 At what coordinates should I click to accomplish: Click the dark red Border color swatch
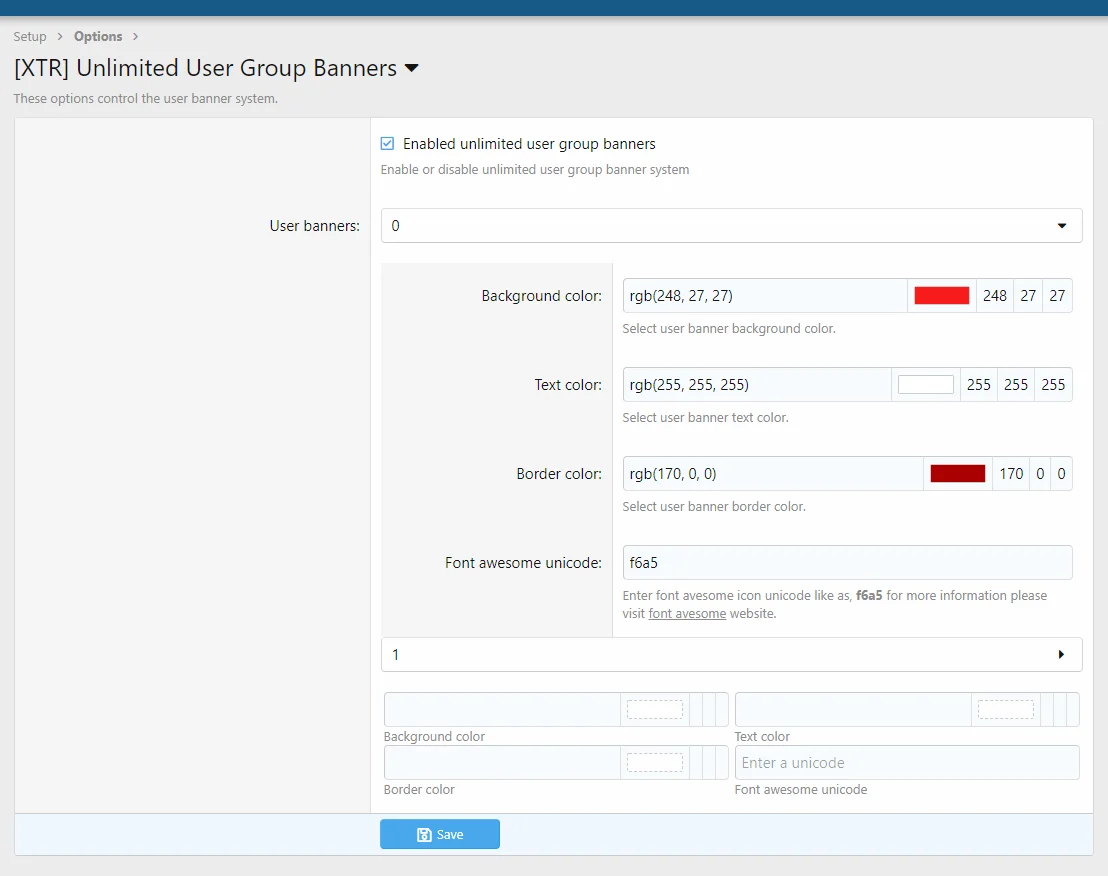pos(957,473)
